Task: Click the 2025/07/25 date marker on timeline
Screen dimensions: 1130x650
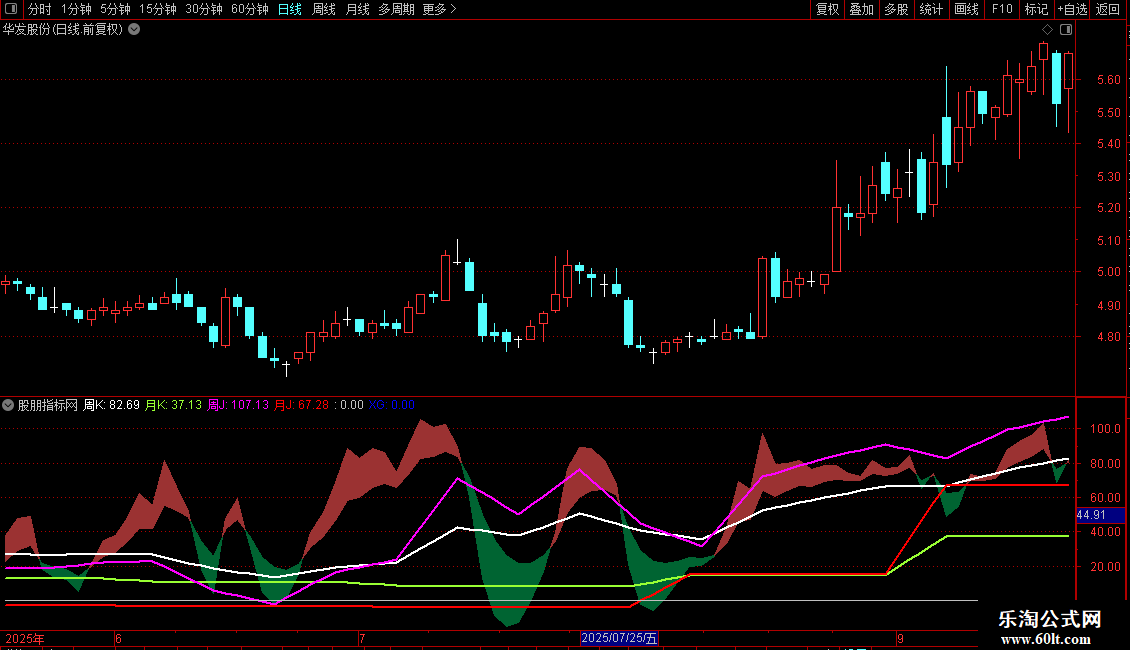Action: tap(619, 638)
